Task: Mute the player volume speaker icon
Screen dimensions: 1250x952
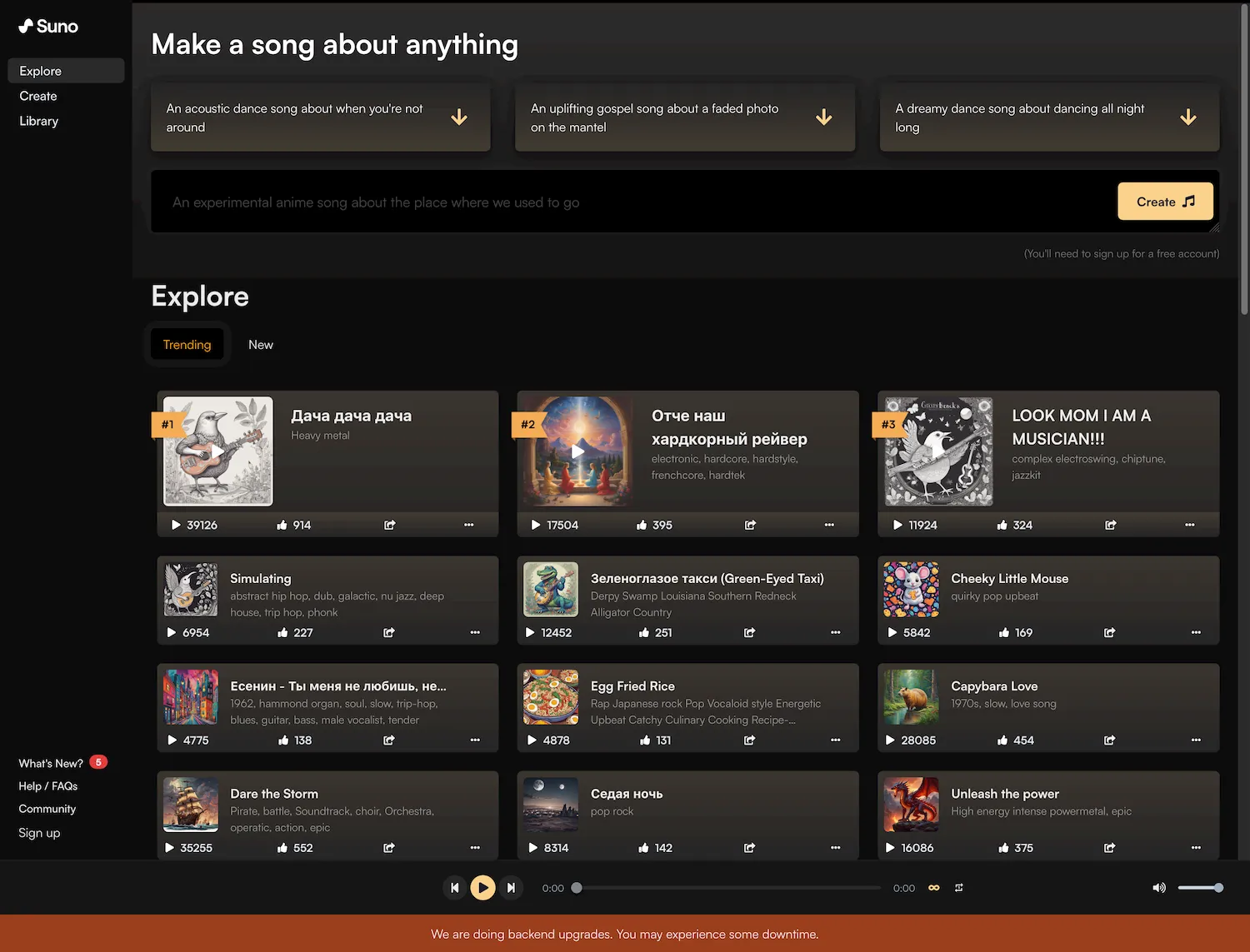Action: point(1159,888)
